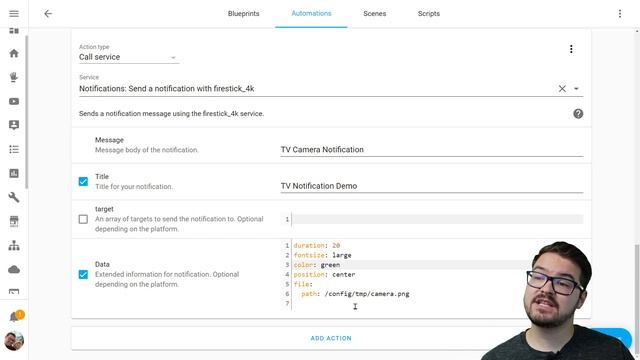Open the hand icon sidebar item

point(14,77)
